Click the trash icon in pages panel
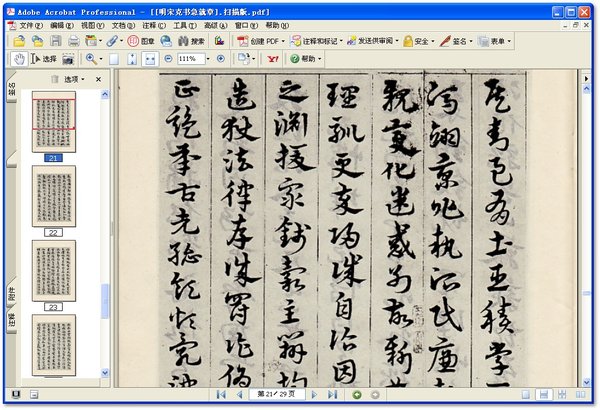The width and height of the screenshot is (600, 410). 55,79
